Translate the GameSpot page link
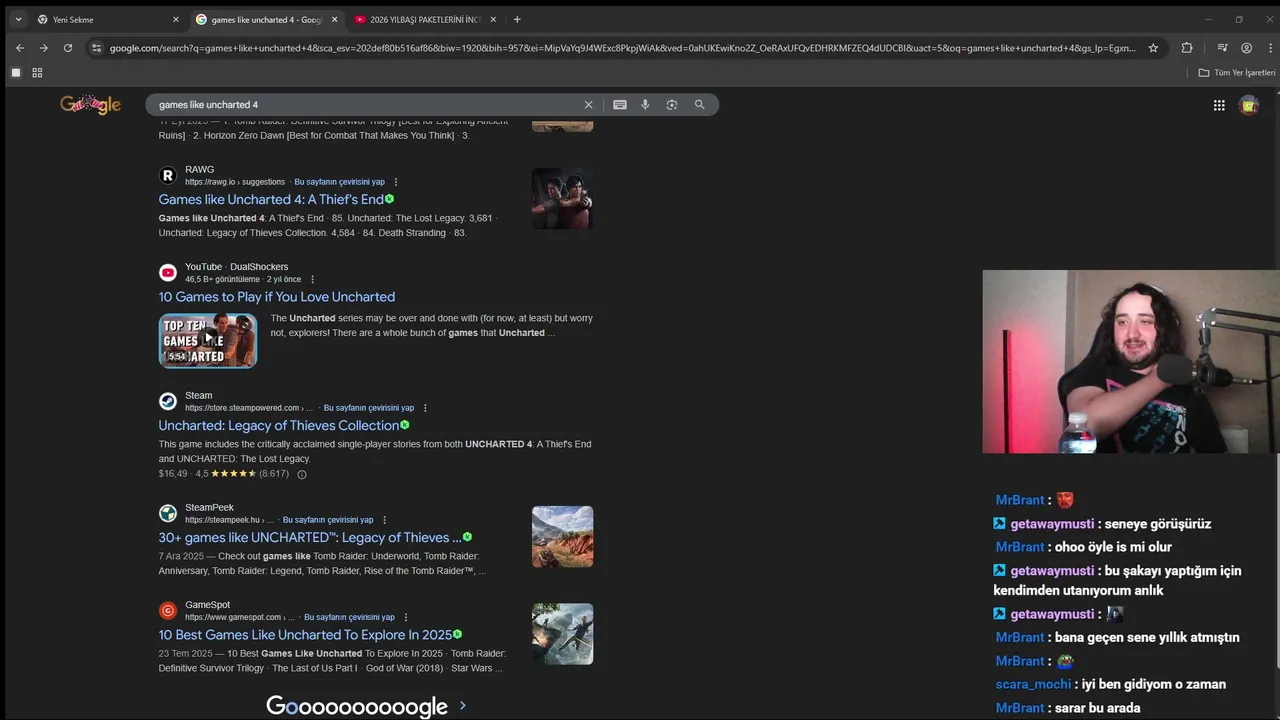1280x720 pixels. coord(349,617)
